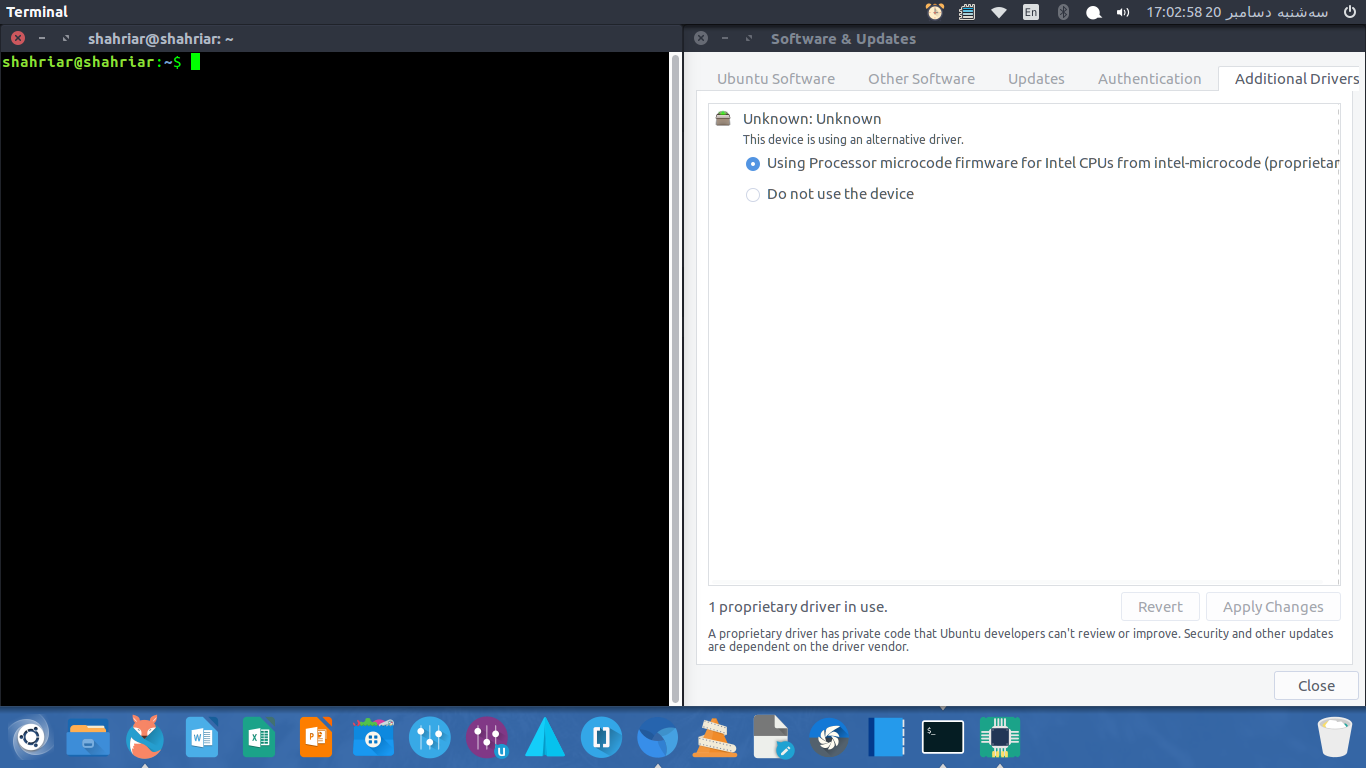Open the Wi-Fi network indicator
Image resolution: width=1366 pixels, height=768 pixels.
(998, 12)
